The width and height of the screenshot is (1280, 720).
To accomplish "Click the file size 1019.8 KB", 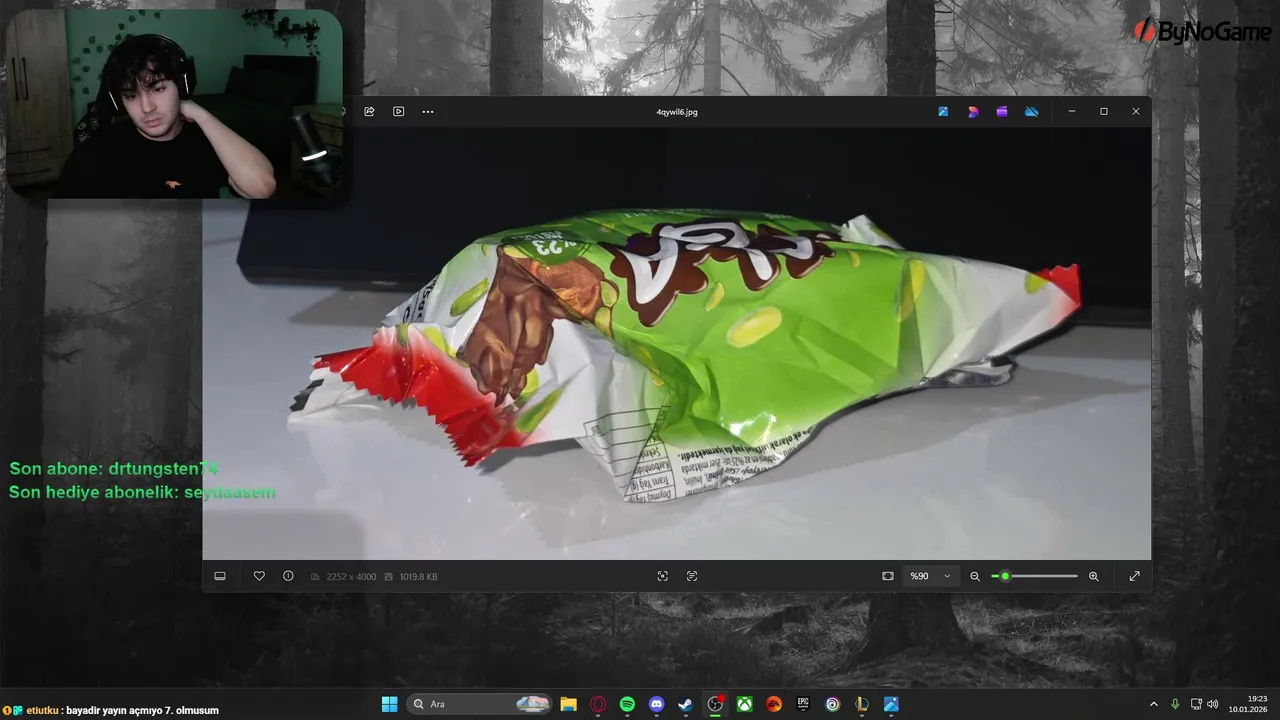I will pos(418,577).
